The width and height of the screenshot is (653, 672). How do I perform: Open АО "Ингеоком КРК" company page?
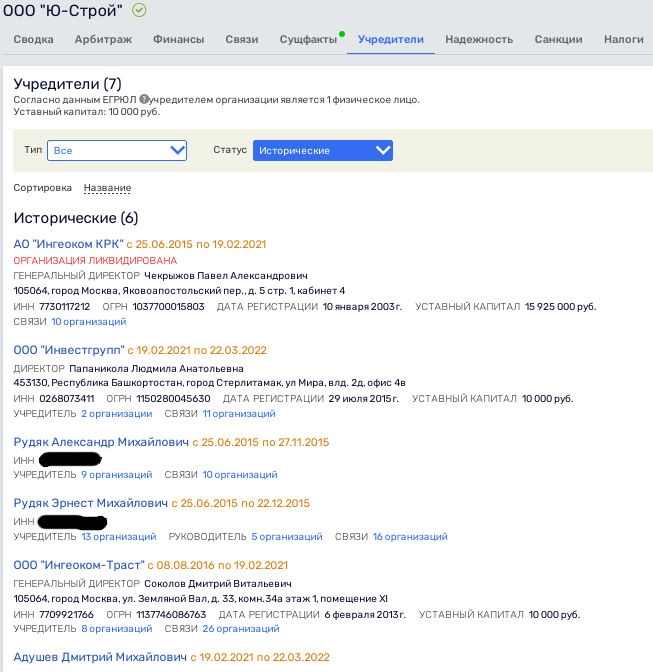68,244
